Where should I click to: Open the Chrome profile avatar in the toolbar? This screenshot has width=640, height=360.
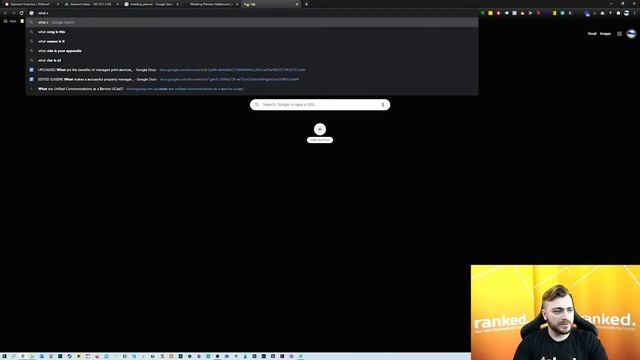click(x=627, y=13)
